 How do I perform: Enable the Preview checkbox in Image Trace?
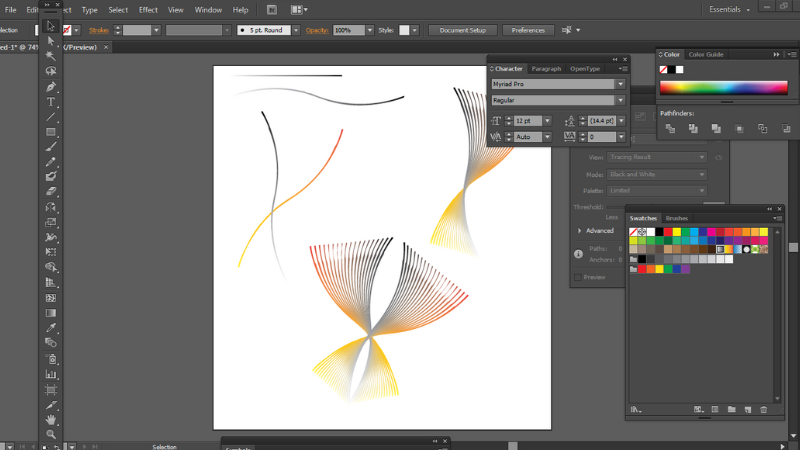pos(578,278)
